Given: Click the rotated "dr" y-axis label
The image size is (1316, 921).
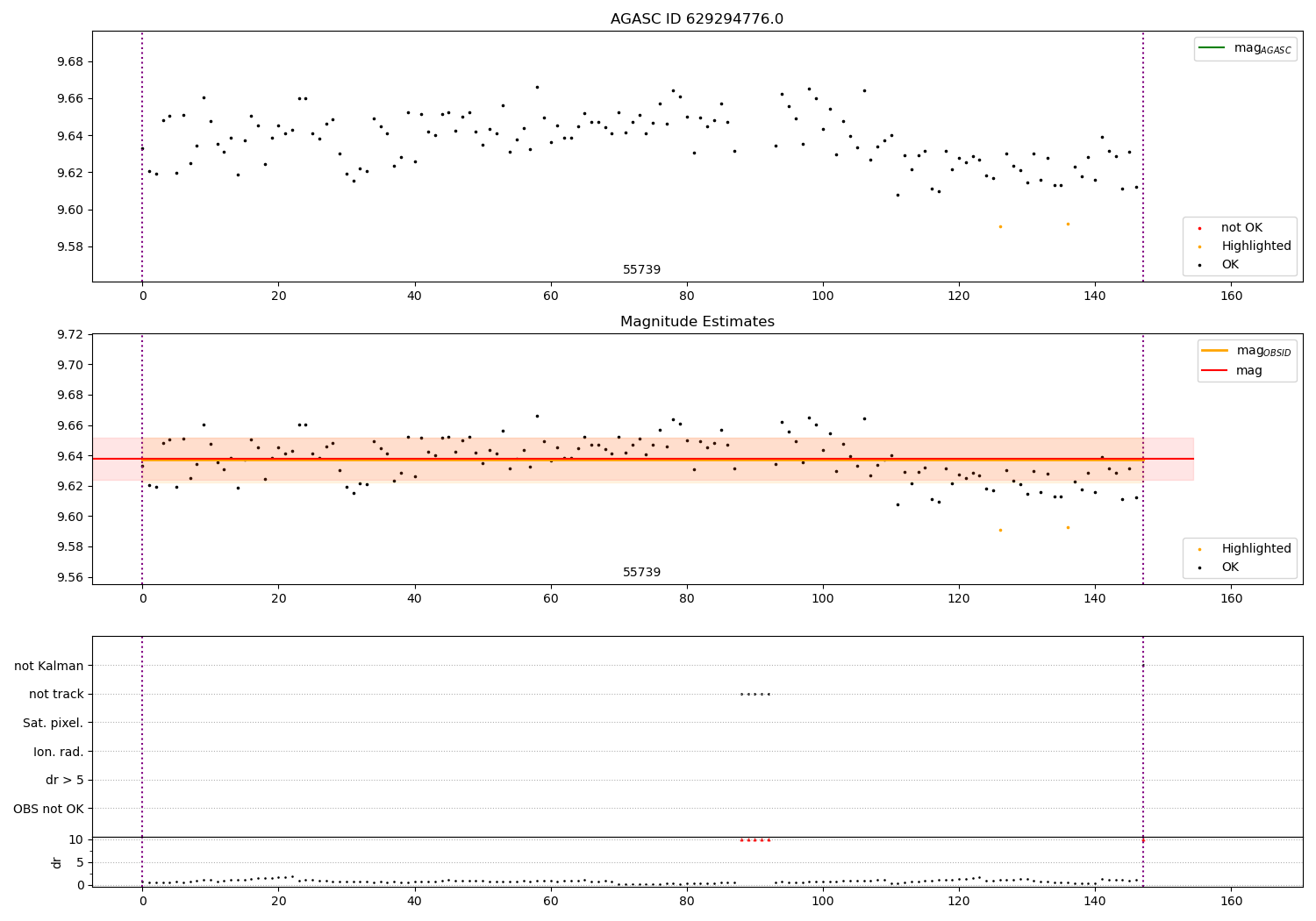Looking at the screenshot, I should (x=57, y=862).
